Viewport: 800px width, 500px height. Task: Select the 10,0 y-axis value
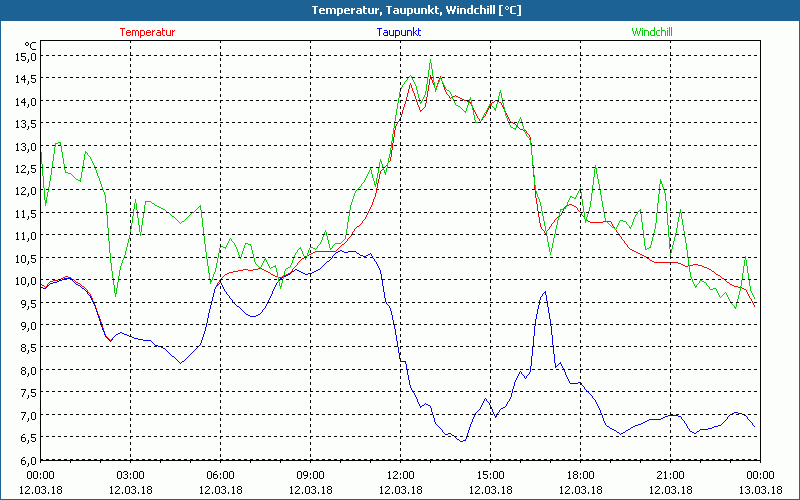point(25,280)
